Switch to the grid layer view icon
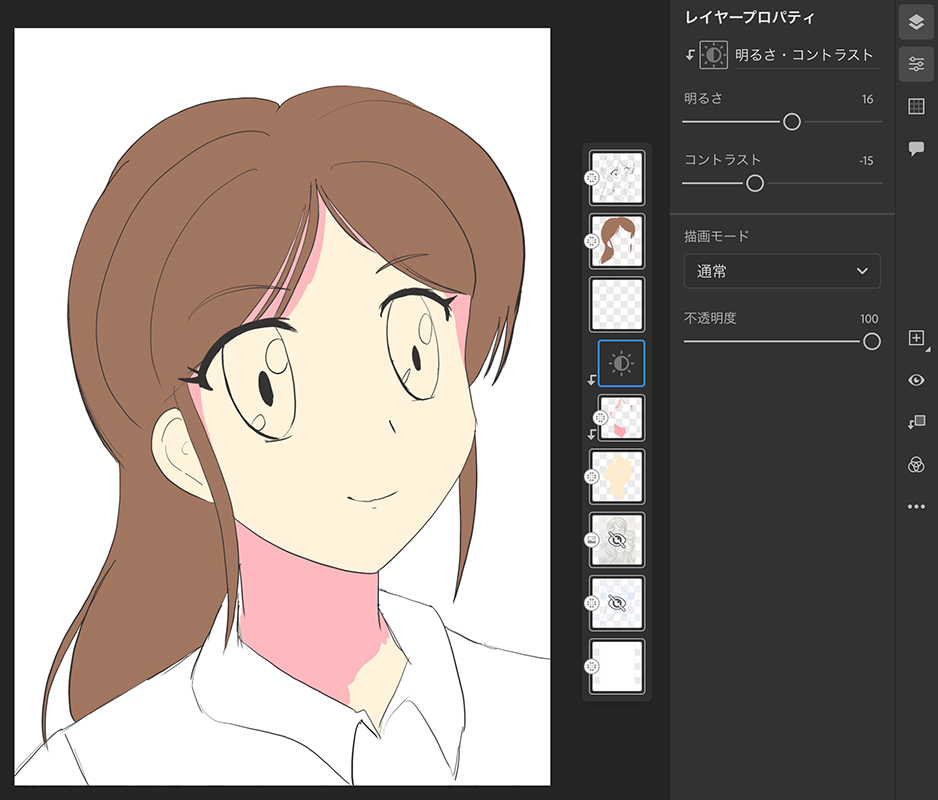The width and height of the screenshot is (938, 800). pos(916,107)
